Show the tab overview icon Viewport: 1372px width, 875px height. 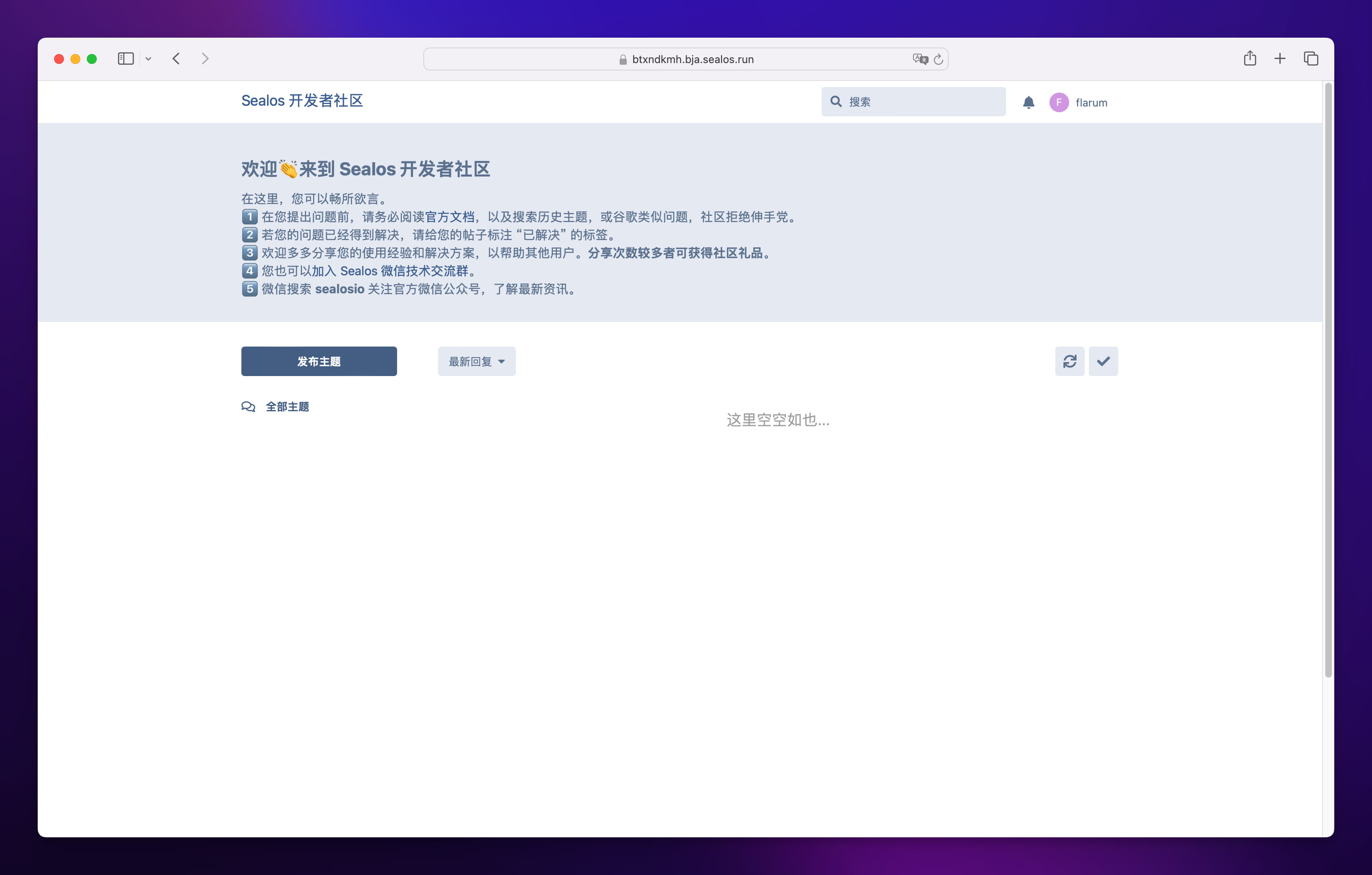[1311, 59]
